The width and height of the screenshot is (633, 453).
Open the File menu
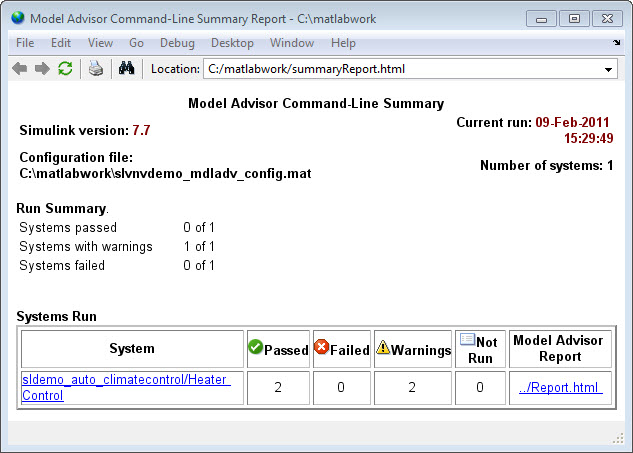[25, 43]
